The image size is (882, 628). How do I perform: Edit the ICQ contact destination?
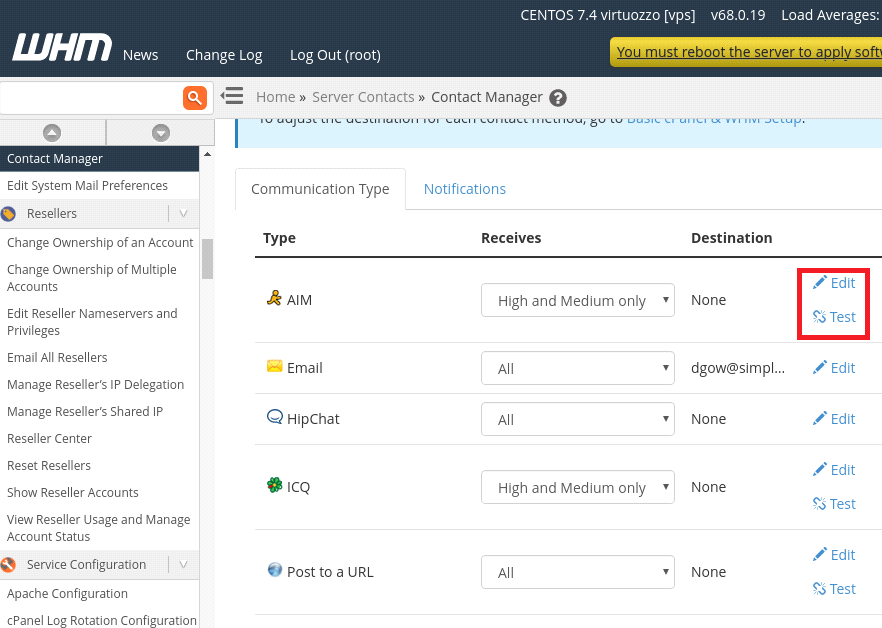click(834, 469)
